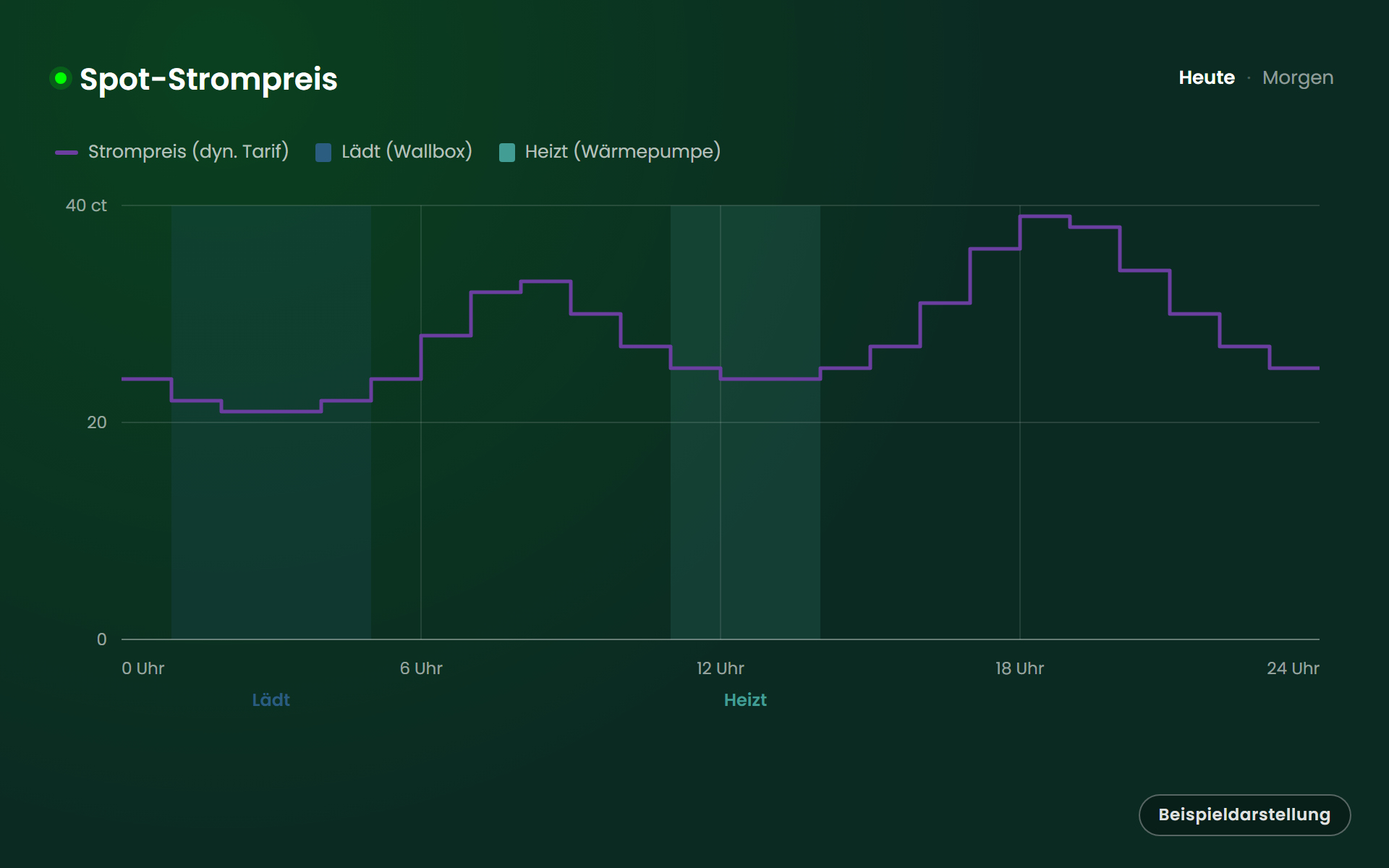
Task: Click the 0 Uhr axis label
Action: click(x=143, y=668)
